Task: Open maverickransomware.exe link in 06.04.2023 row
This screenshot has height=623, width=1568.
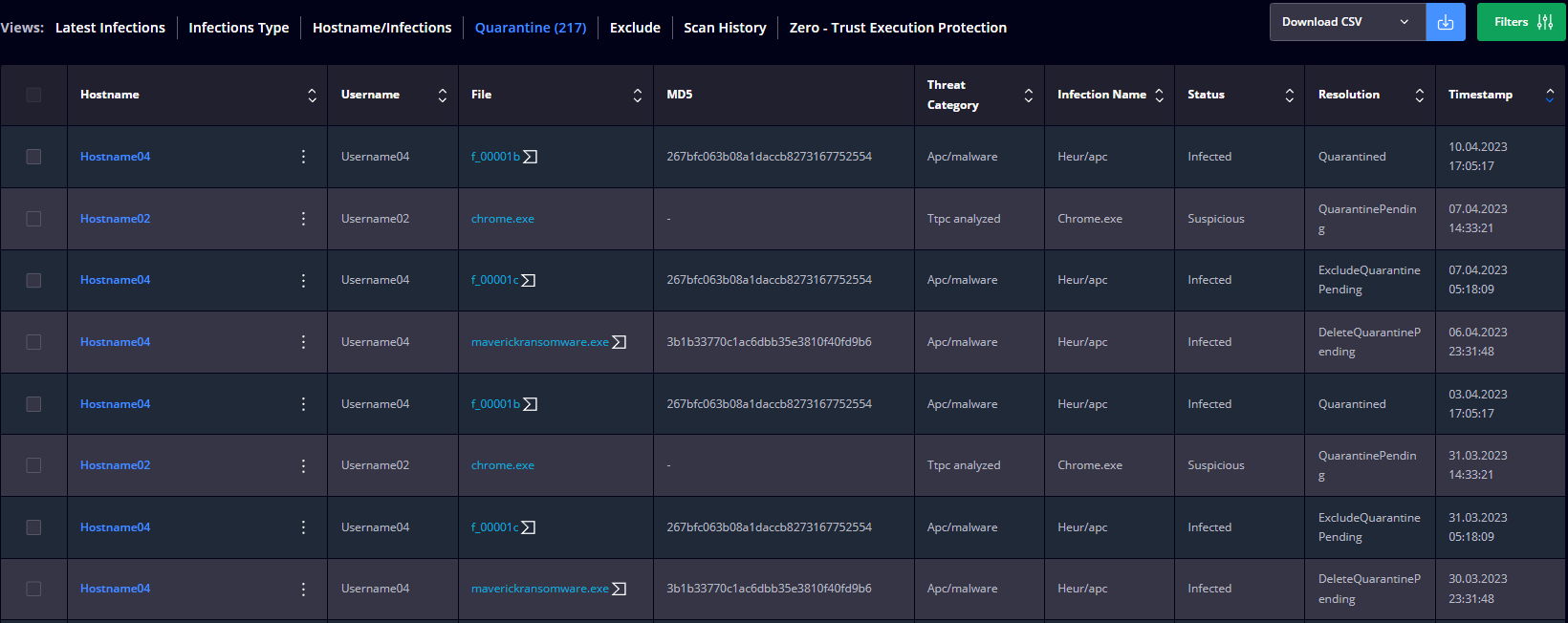Action: tap(540, 342)
